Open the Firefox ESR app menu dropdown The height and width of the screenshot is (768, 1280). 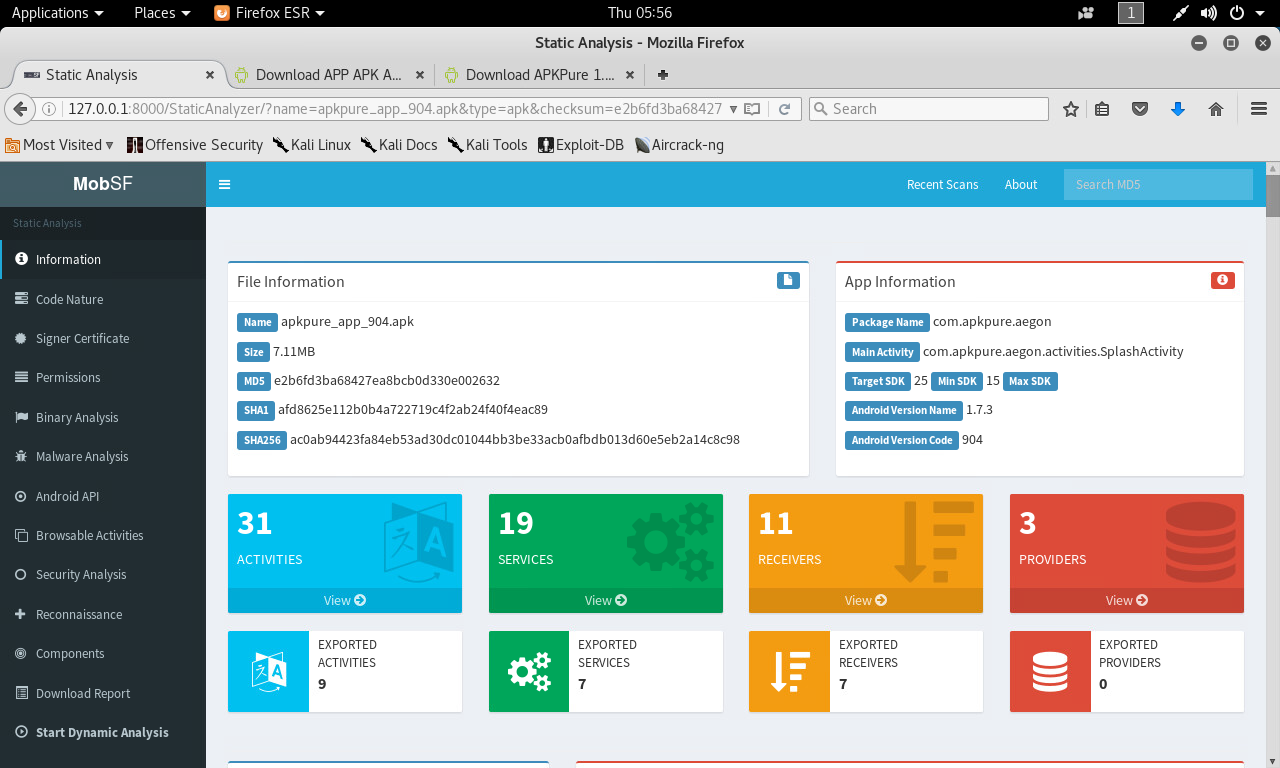(270, 13)
